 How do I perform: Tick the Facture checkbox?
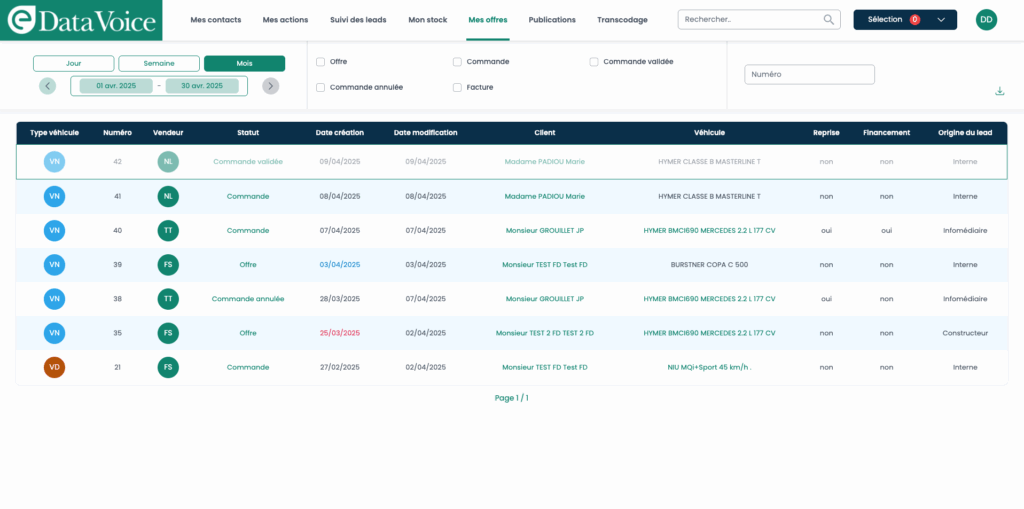(x=458, y=88)
